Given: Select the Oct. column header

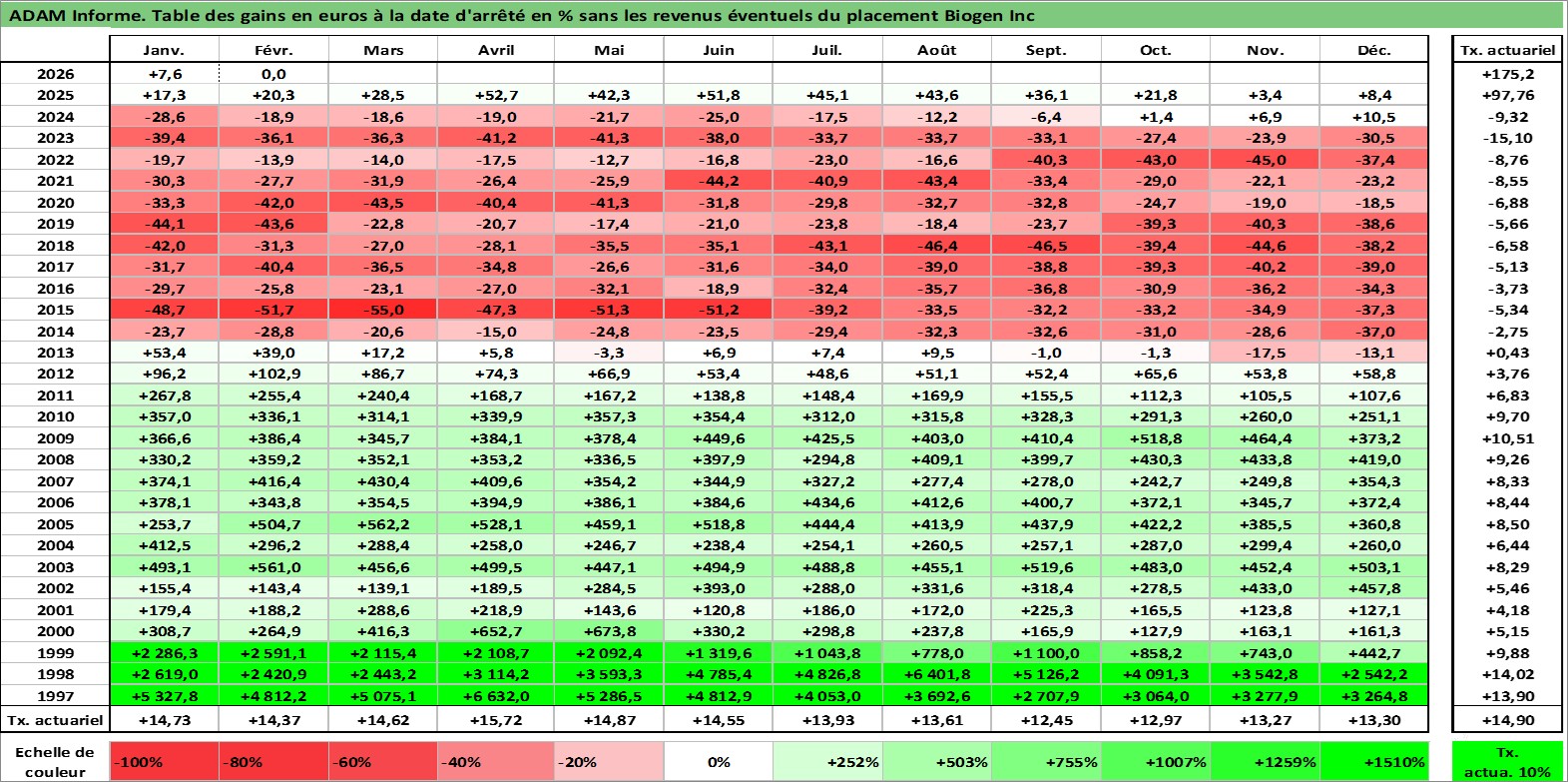Looking at the screenshot, I should coord(1156,50).
